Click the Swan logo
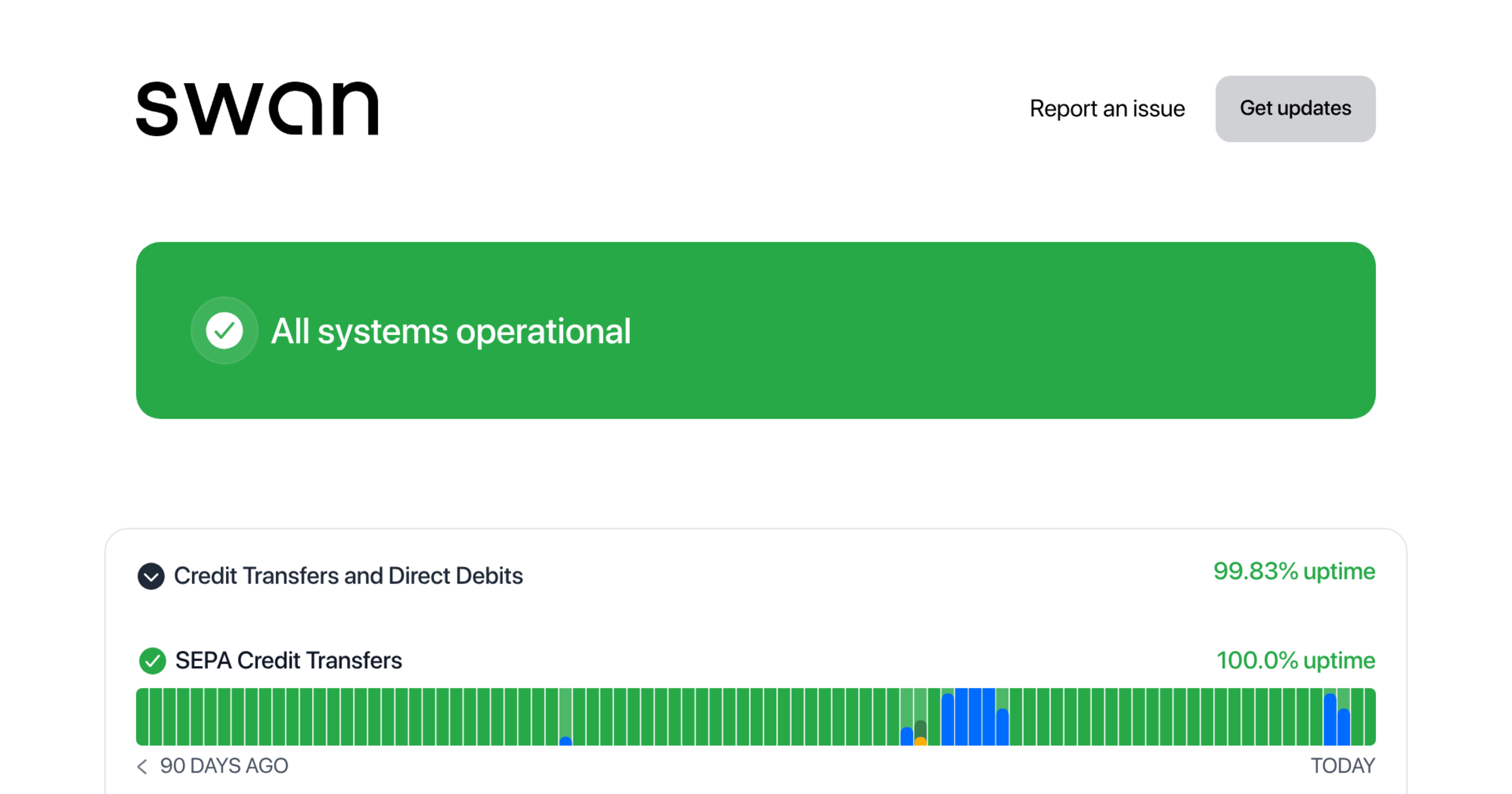Screen dimensions: 1512x794 click(257, 108)
